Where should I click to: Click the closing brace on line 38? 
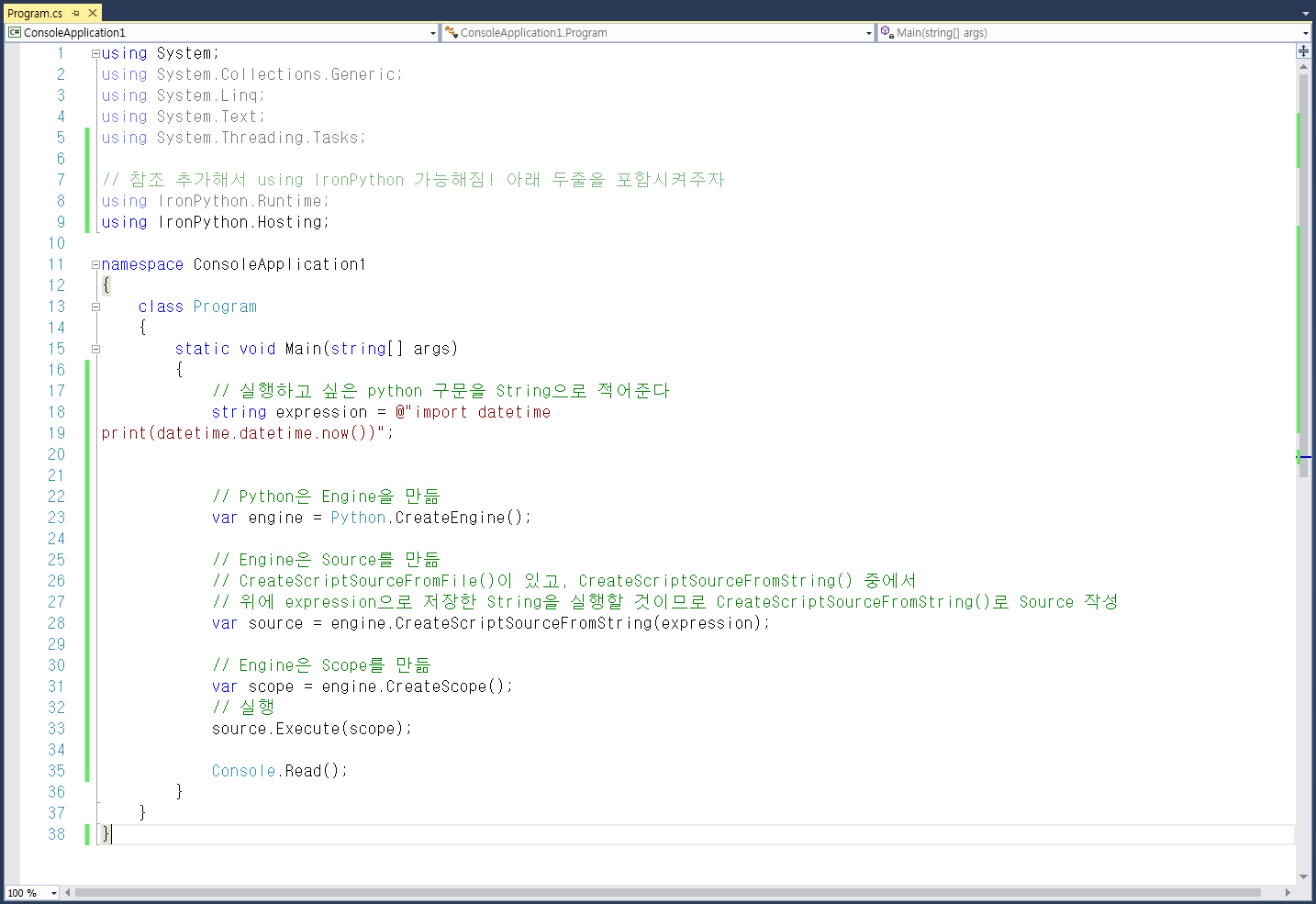(106, 834)
